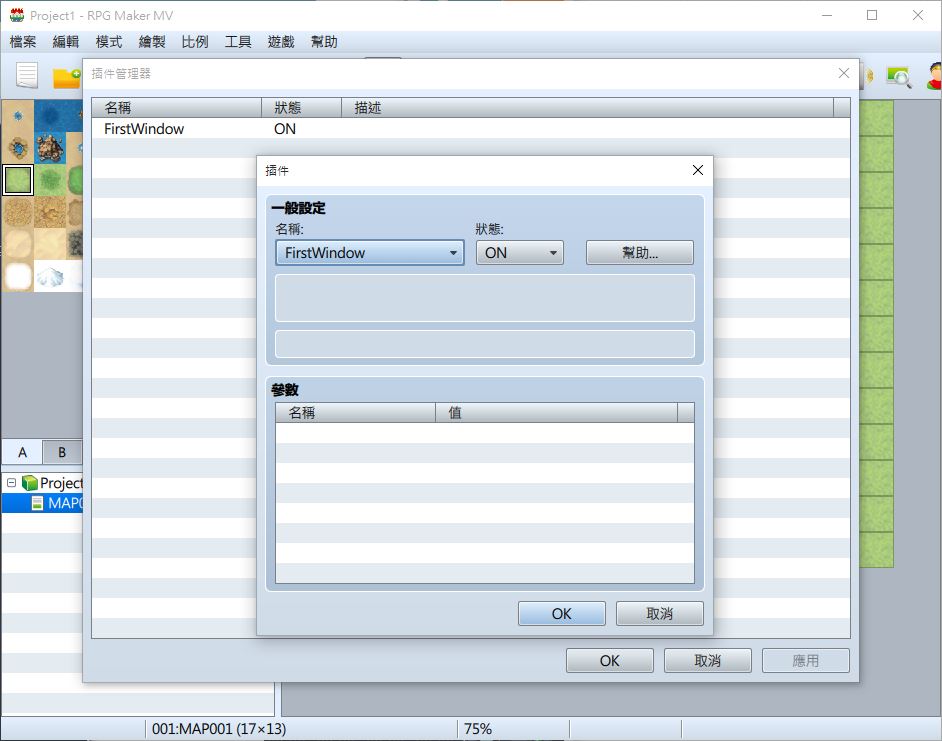Open the 狀態 ON dropdown
This screenshot has height=741, width=942.
click(x=520, y=252)
